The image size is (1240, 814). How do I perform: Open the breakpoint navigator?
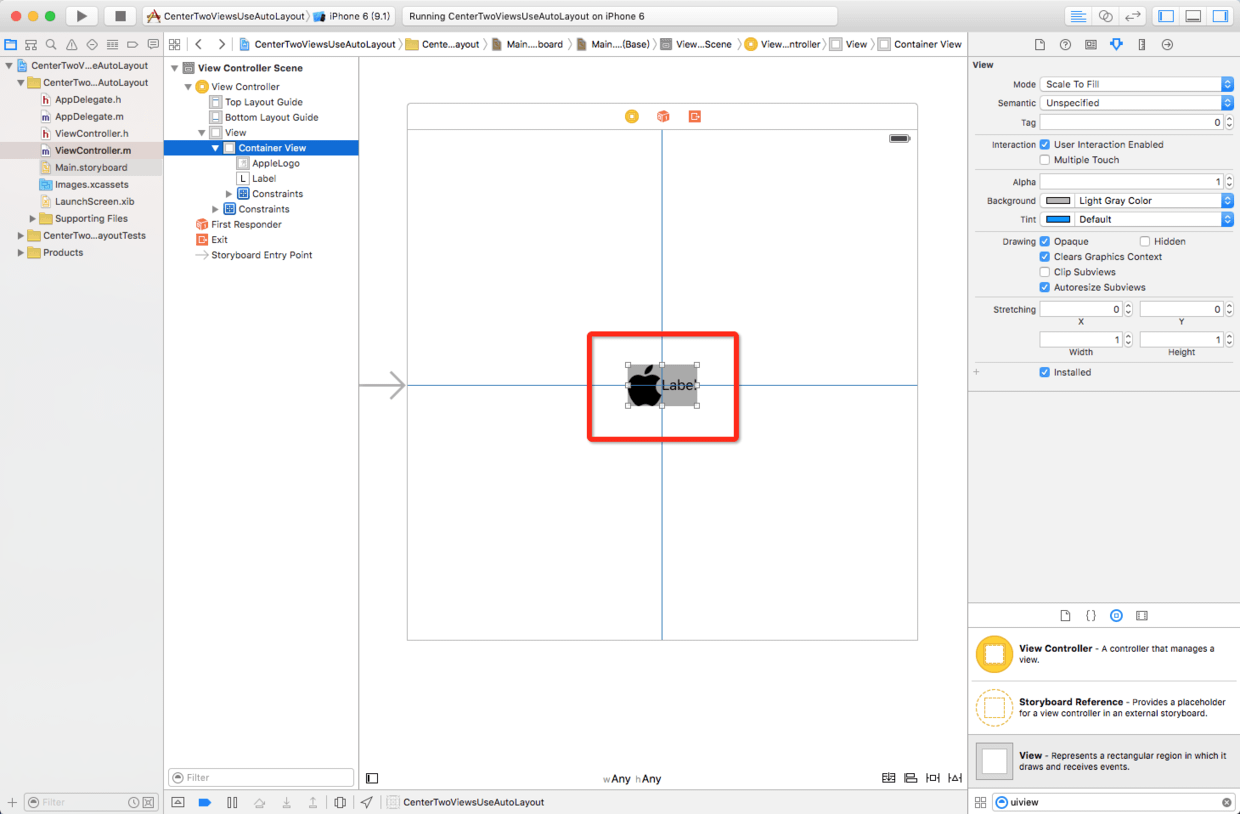coord(133,45)
